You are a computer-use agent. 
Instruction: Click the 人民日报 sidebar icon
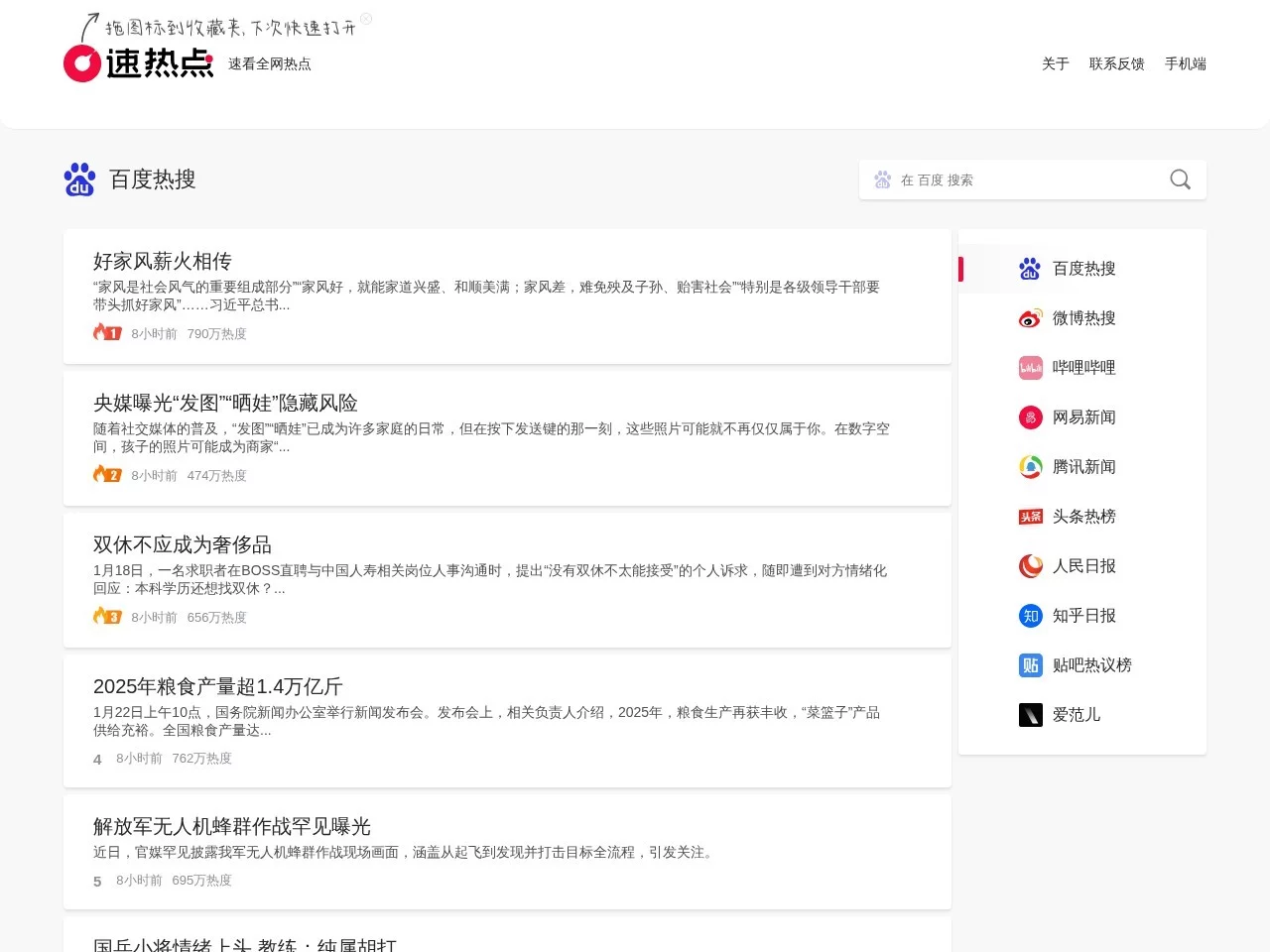tap(1030, 566)
